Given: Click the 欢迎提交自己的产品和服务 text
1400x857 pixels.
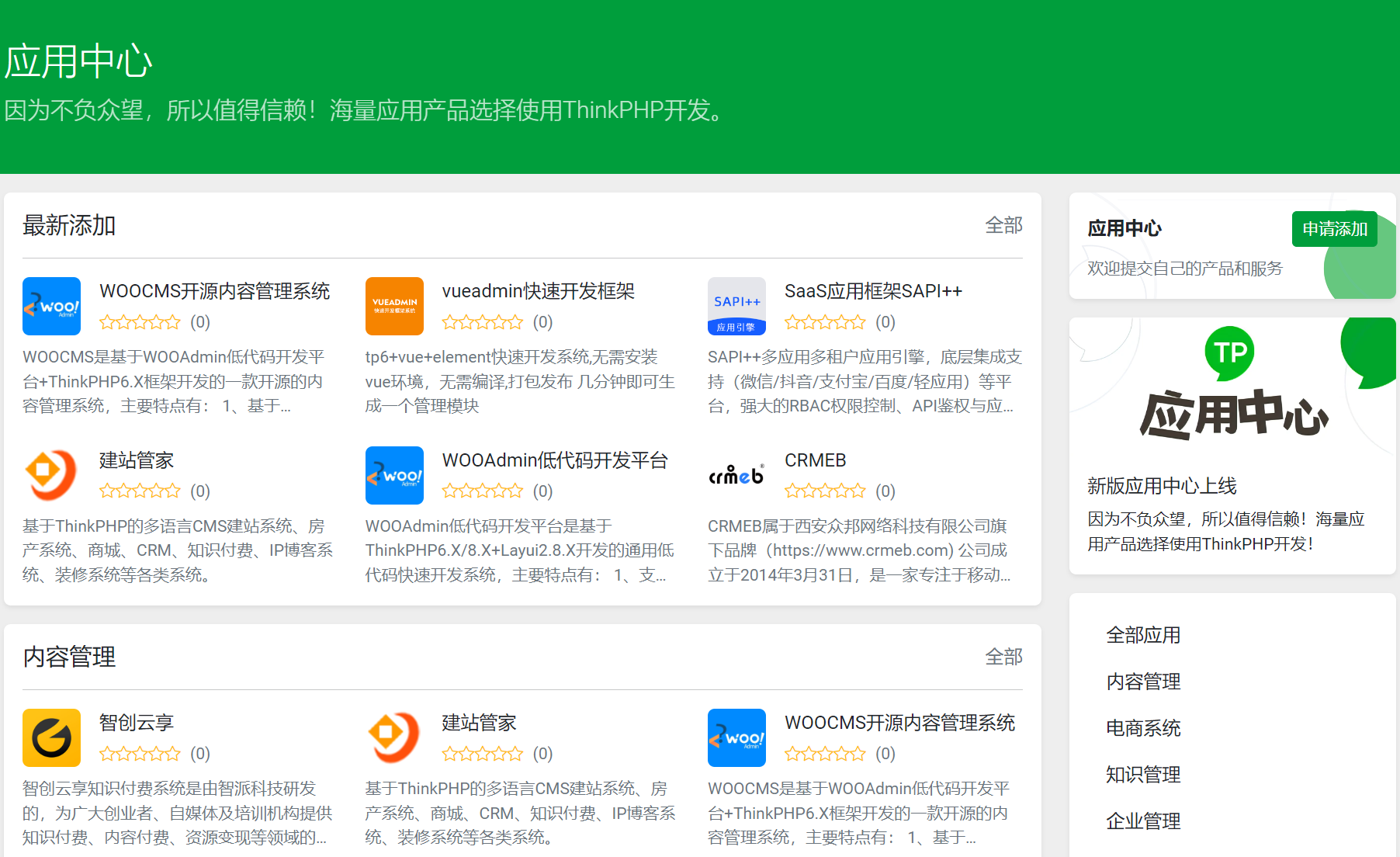Looking at the screenshot, I should [x=1185, y=269].
